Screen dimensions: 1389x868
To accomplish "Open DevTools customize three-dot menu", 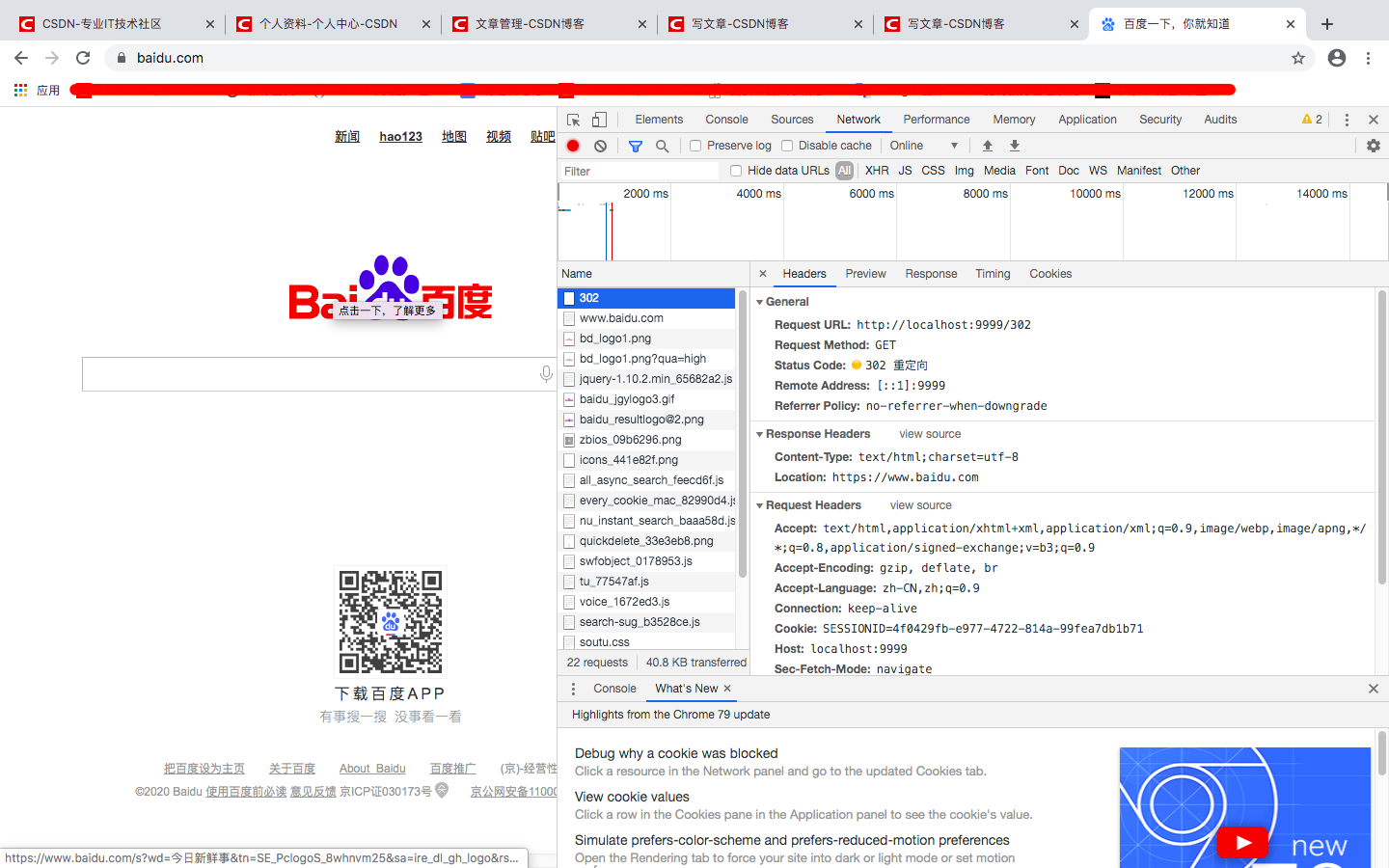I will coord(1347,120).
